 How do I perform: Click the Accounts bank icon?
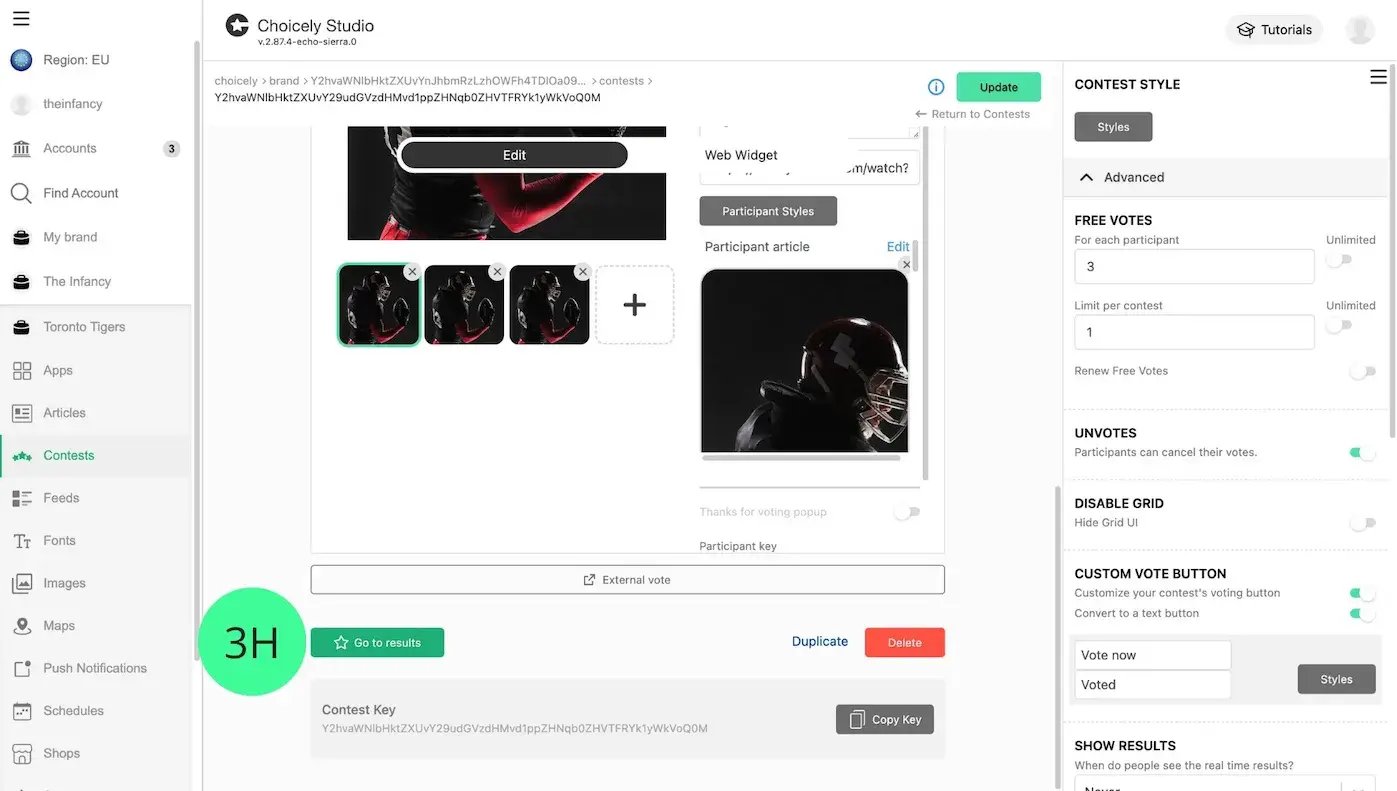21,149
